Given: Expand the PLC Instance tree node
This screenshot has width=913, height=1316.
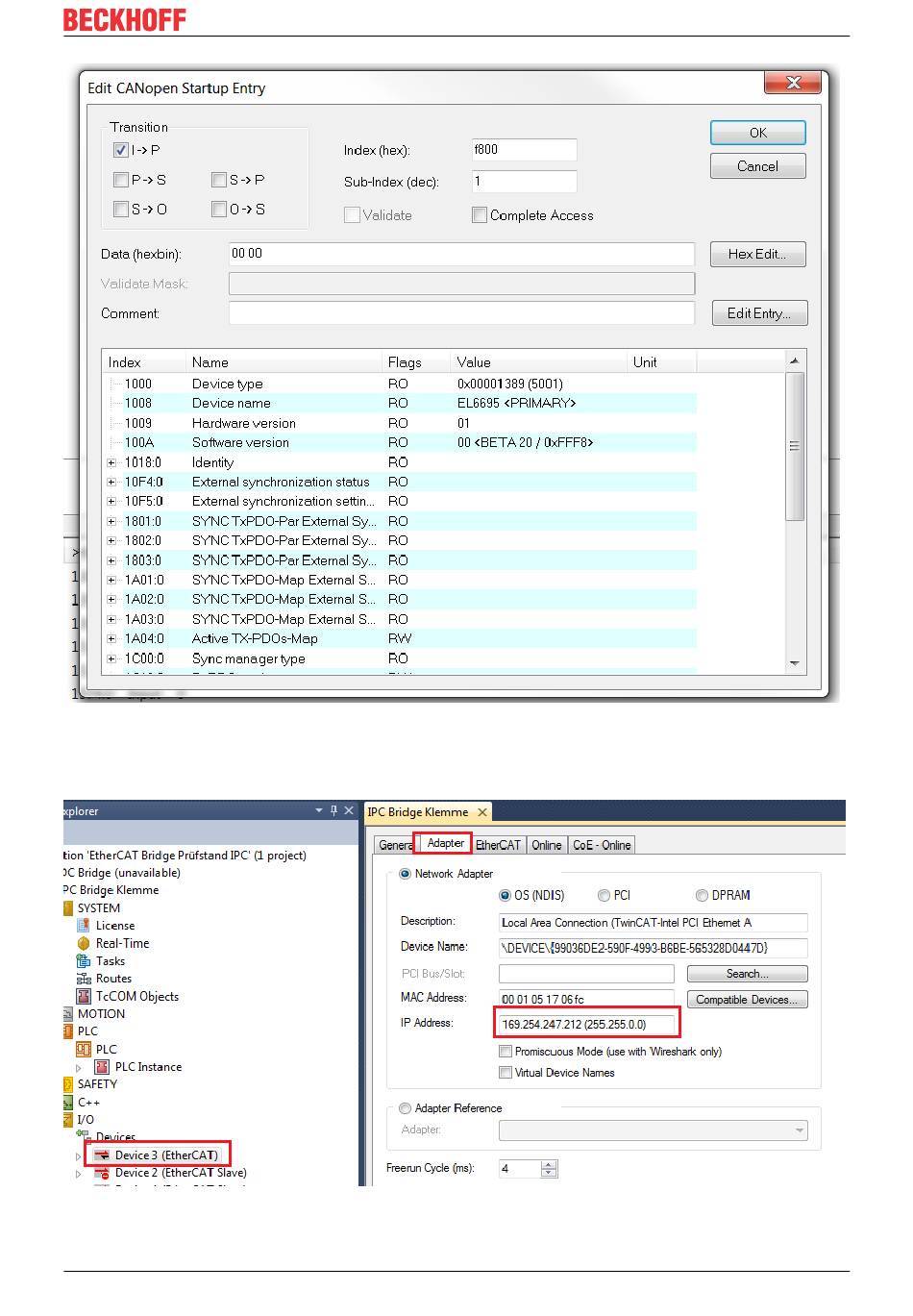Looking at the screenshot, I should pyautogui.click(x=79, y=1067).
